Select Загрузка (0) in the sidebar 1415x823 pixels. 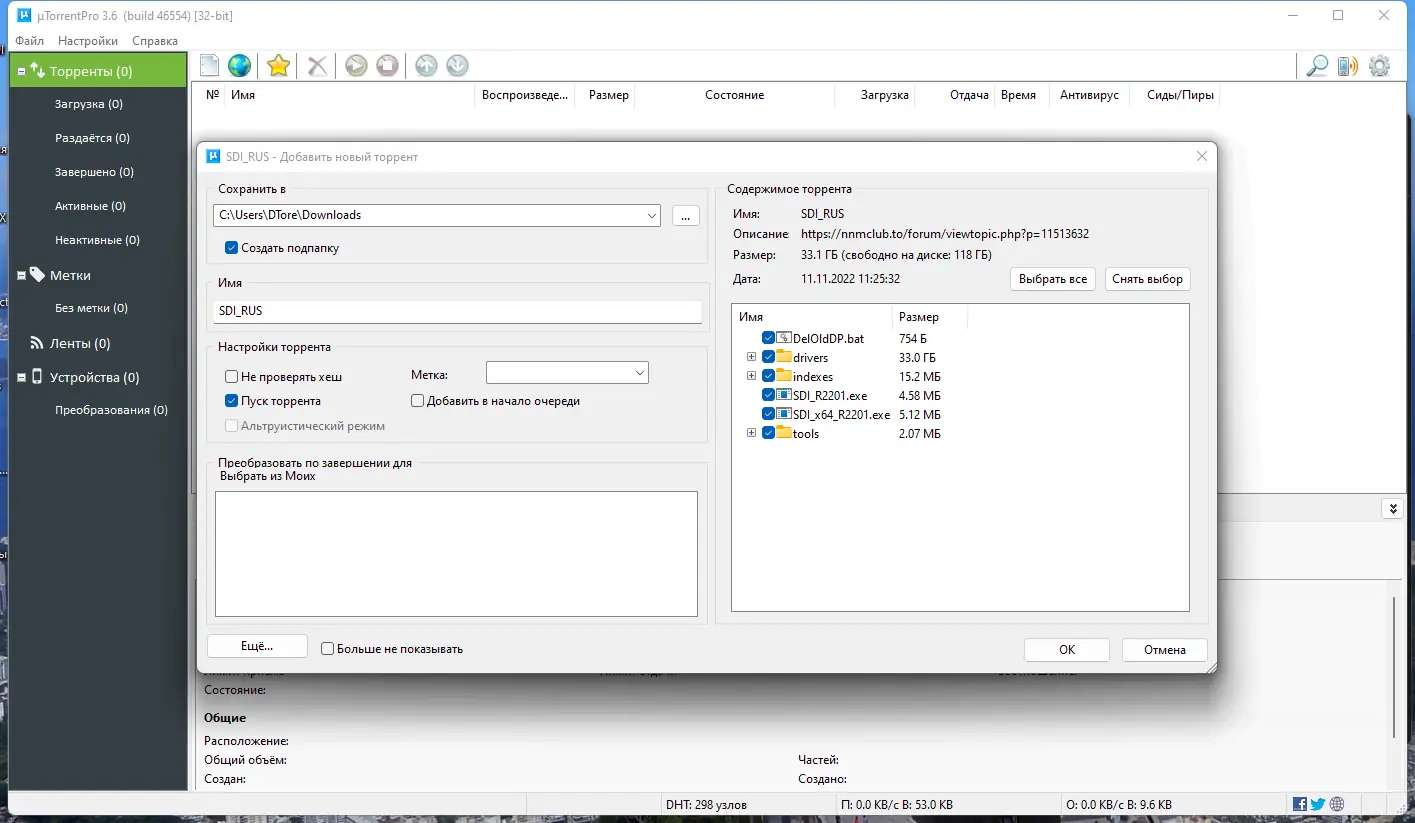89,104
